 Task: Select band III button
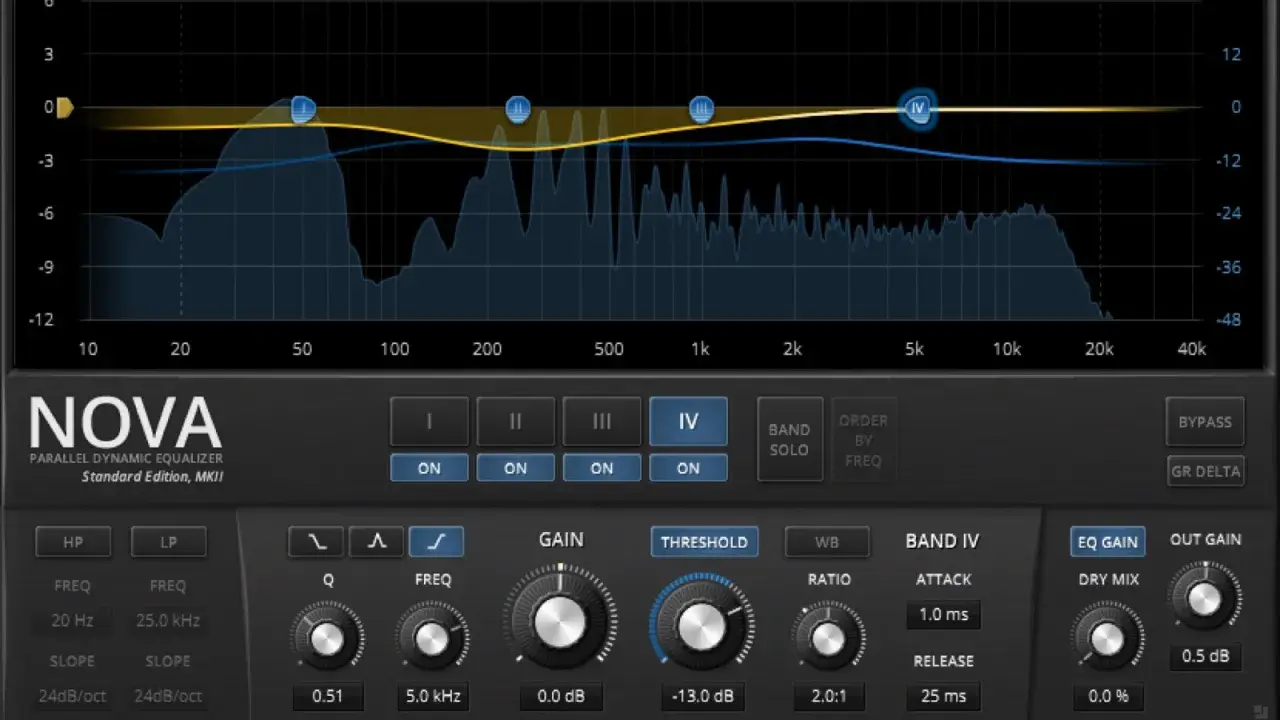pyautogui.click(x=602, y=421)
